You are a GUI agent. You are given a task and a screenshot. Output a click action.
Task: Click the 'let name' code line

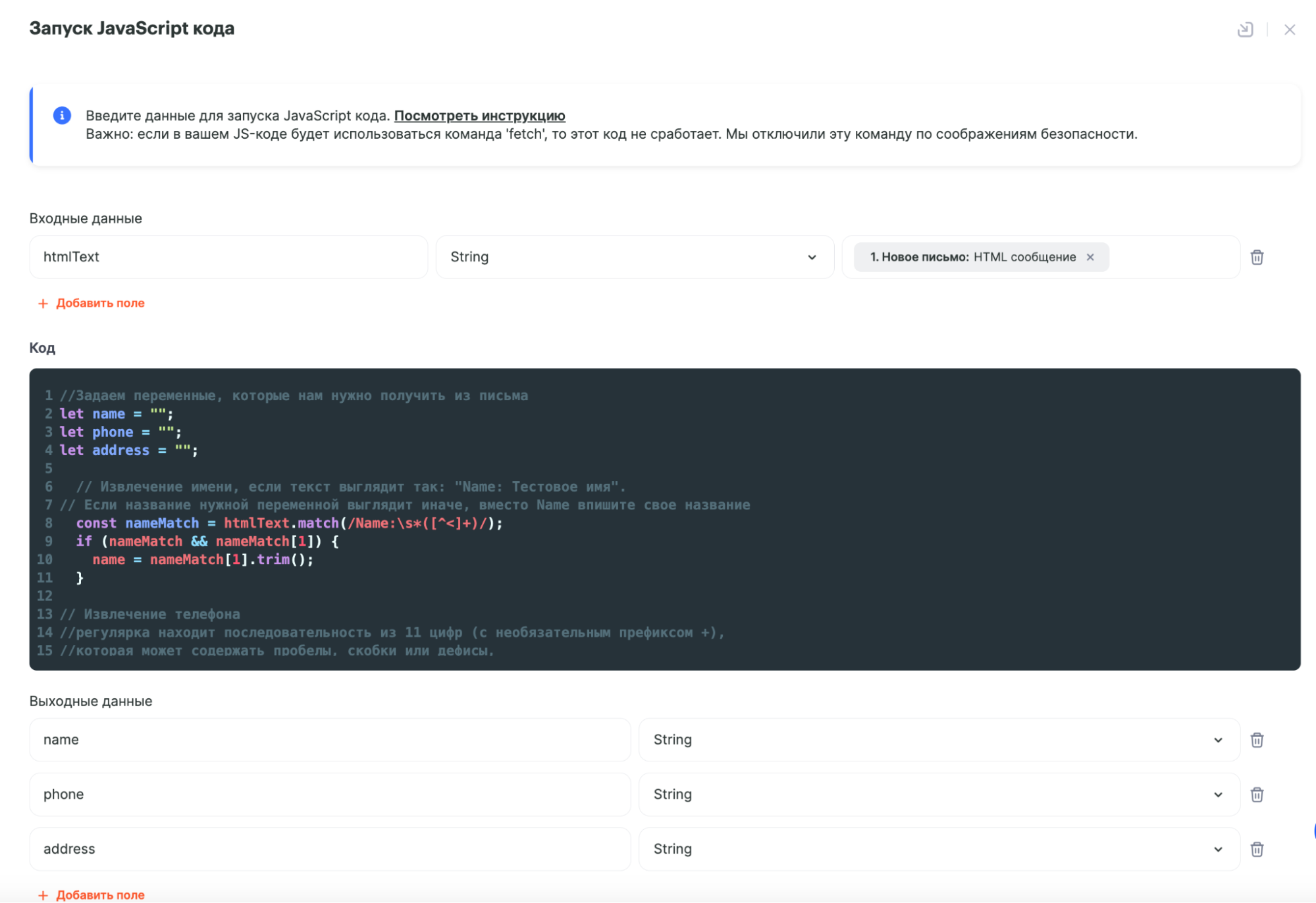[x=117, y=414]
